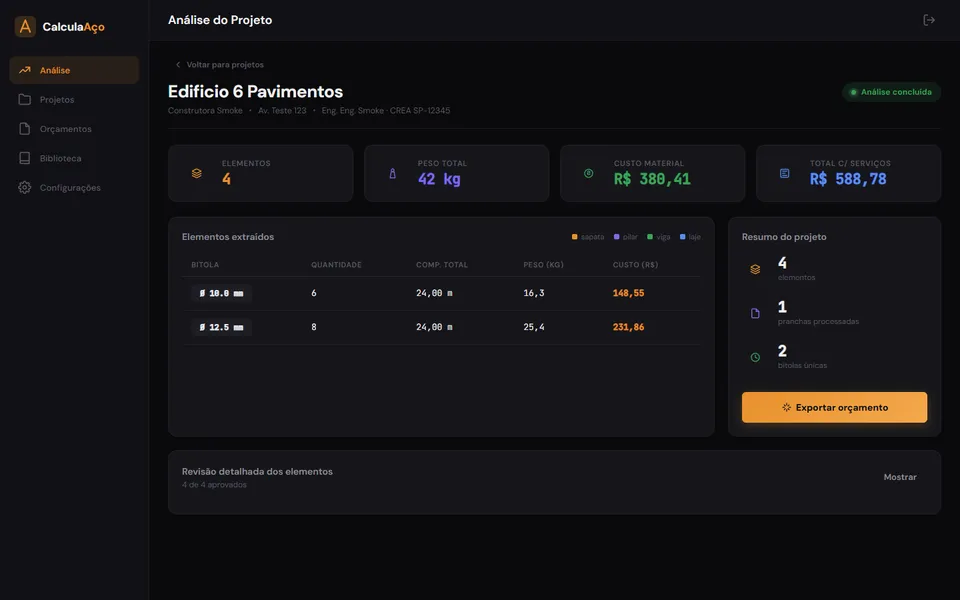Click the pranchas processadas file icon
The height and width of the screenshot is (600, 960).
(755, 313)
